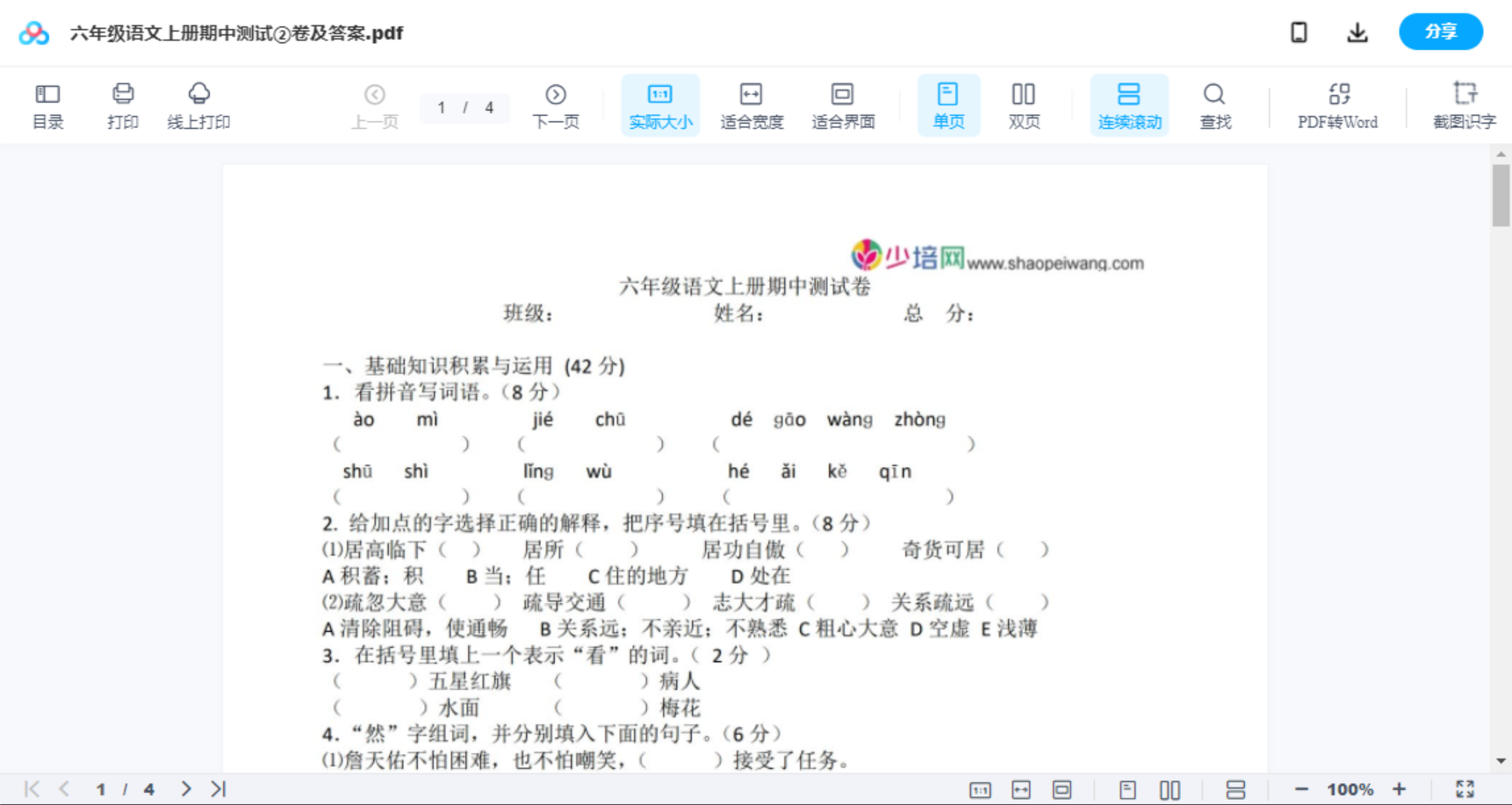The width and height of the screenshot is (1512, 805).
Task: Open mobile device preview
Action: [x=1299, y=32]
